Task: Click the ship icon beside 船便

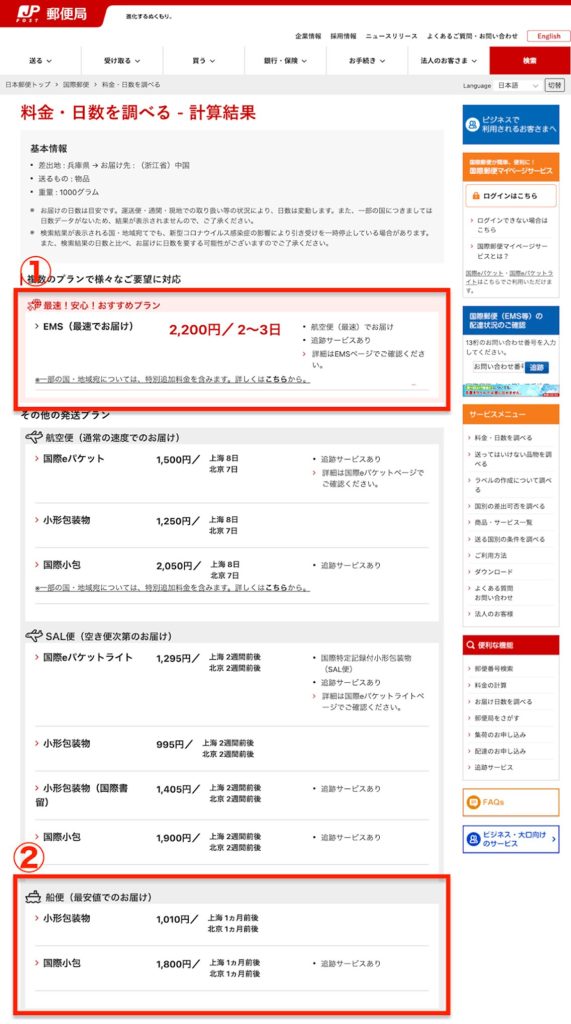Action: point(33,897)
